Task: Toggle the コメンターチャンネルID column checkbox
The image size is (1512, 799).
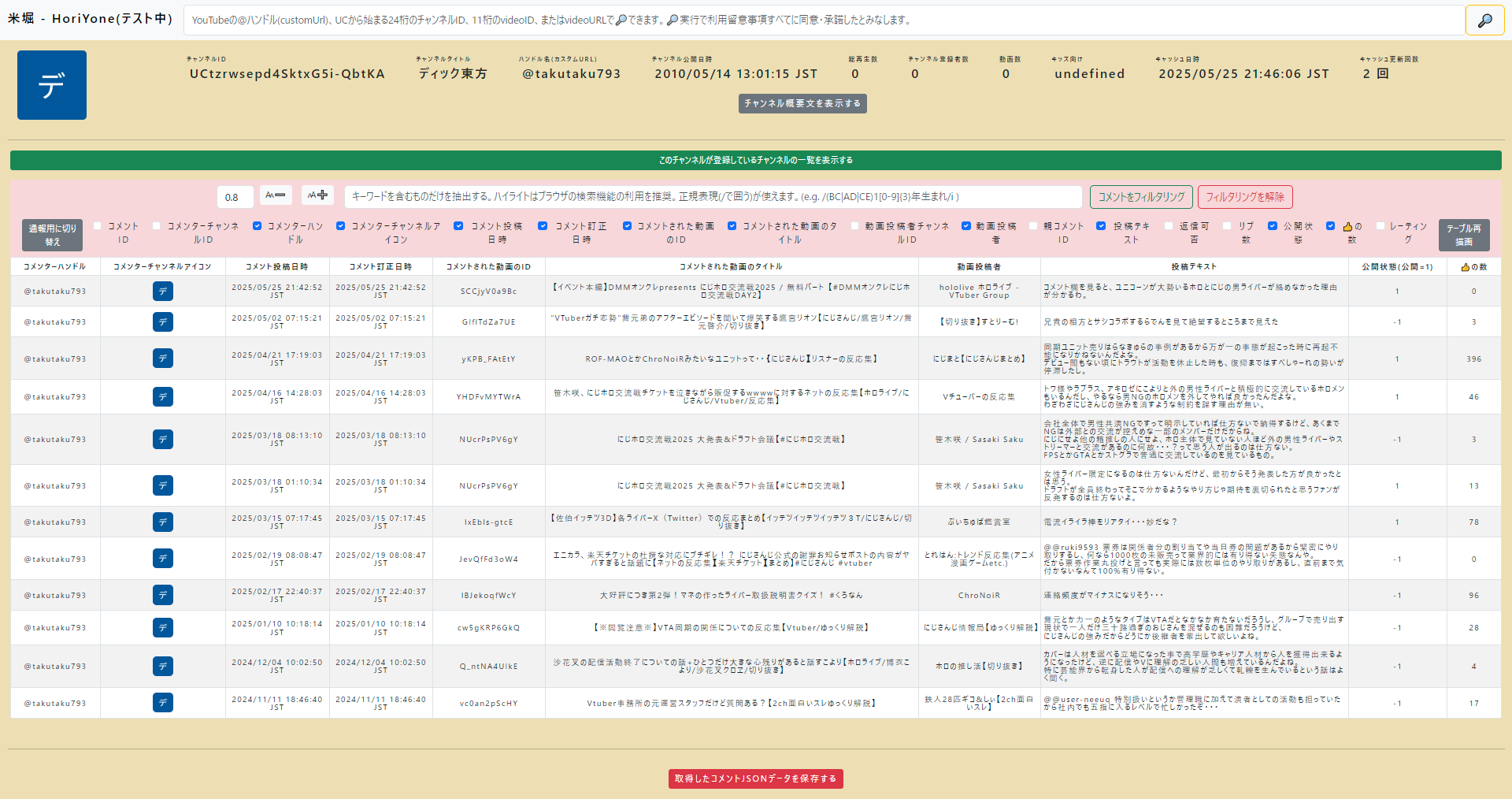Action: click(157, 226)
